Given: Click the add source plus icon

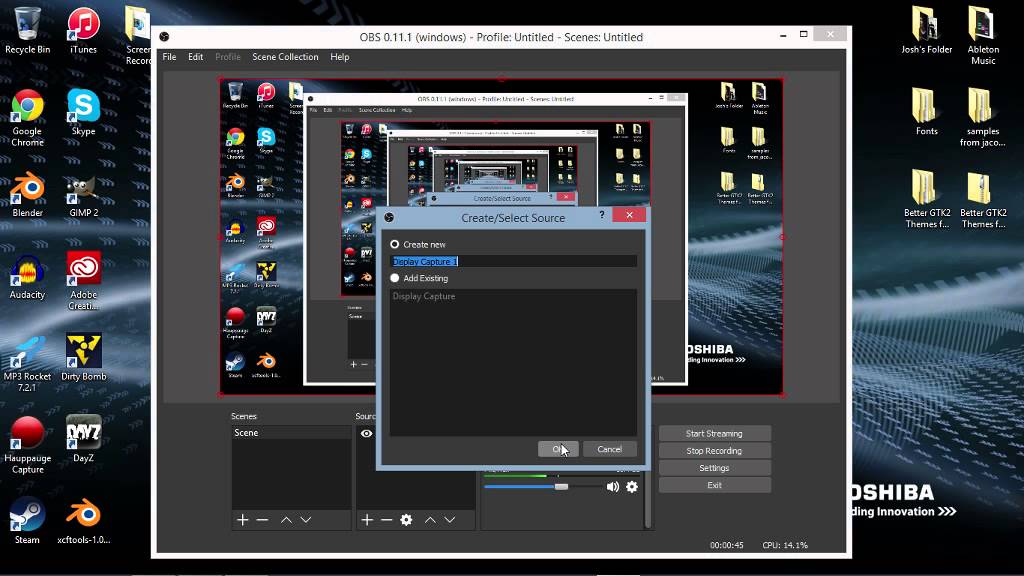Looking at the screenshot, I should [x=367, y=520].
